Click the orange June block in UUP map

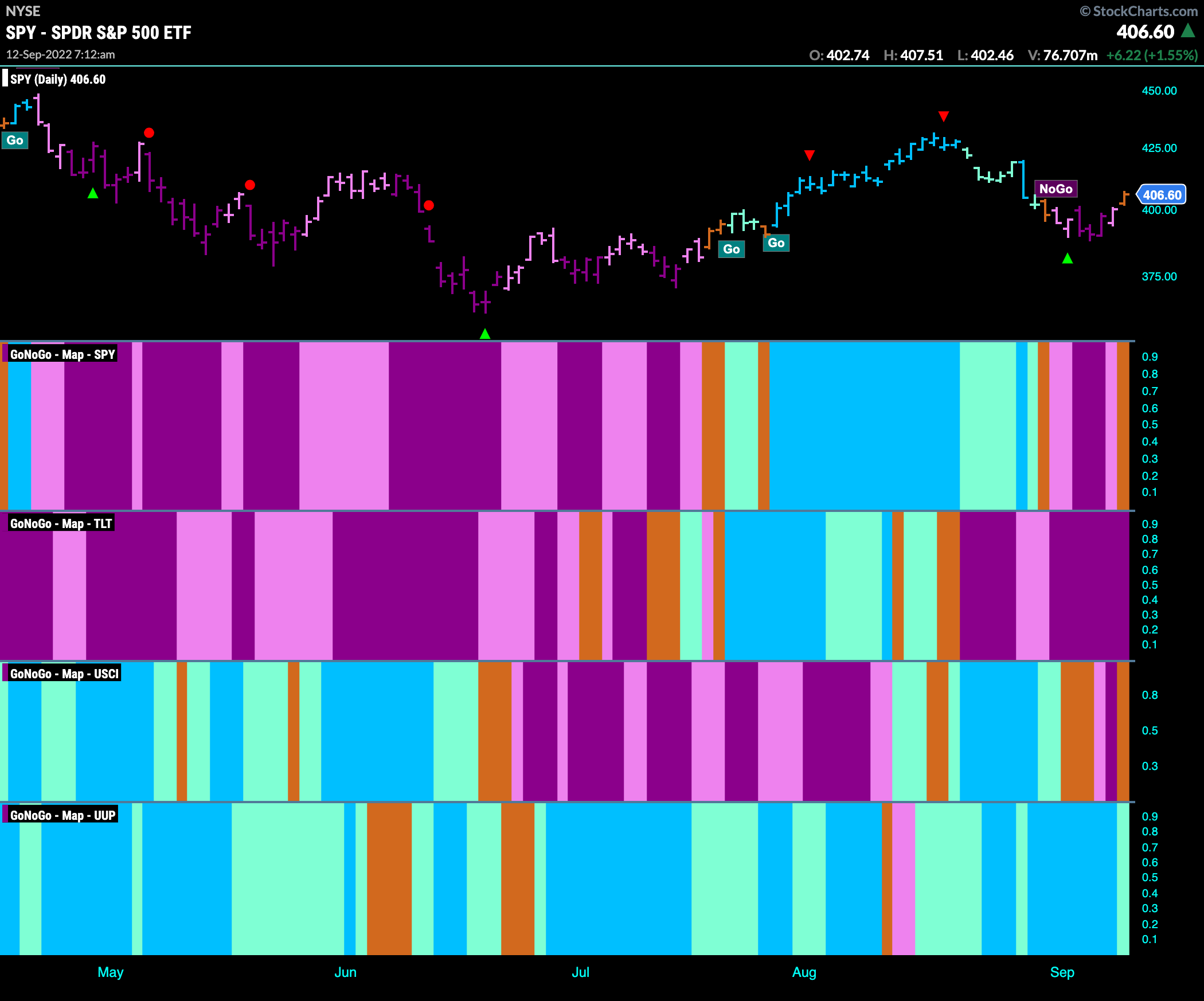(389, 879)
